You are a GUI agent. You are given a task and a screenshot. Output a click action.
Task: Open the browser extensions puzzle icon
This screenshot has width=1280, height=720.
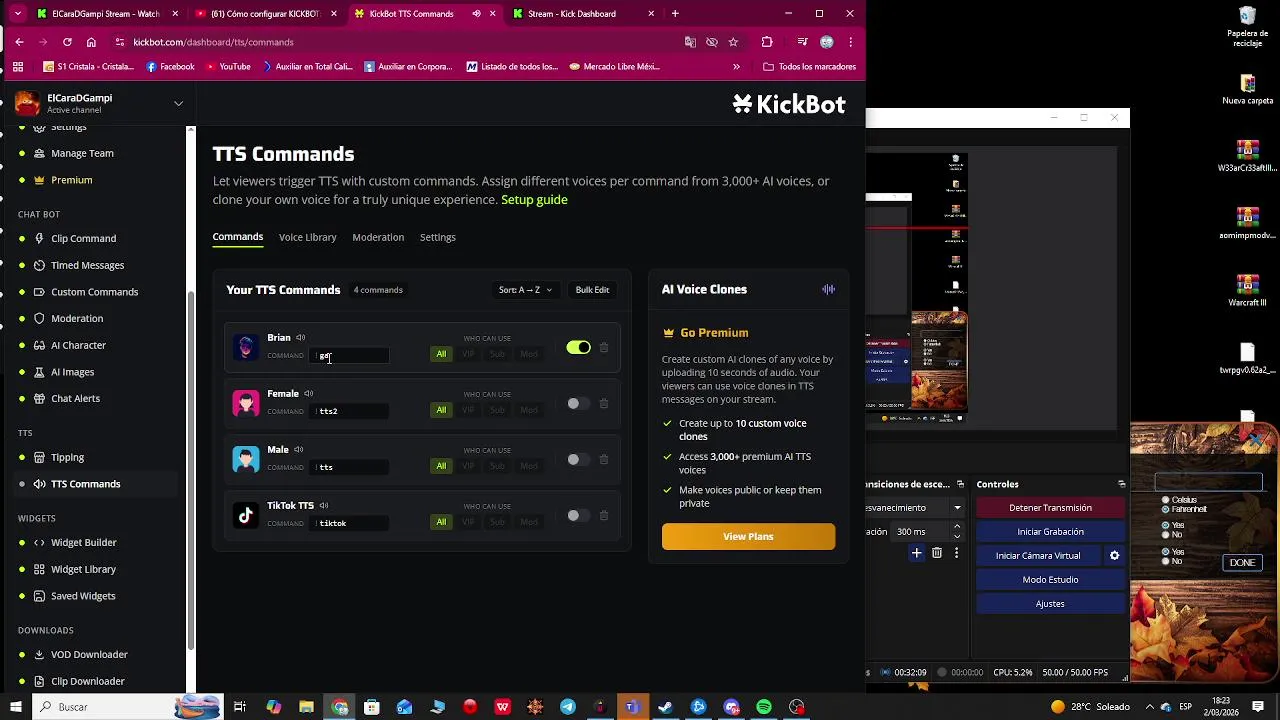767,42
